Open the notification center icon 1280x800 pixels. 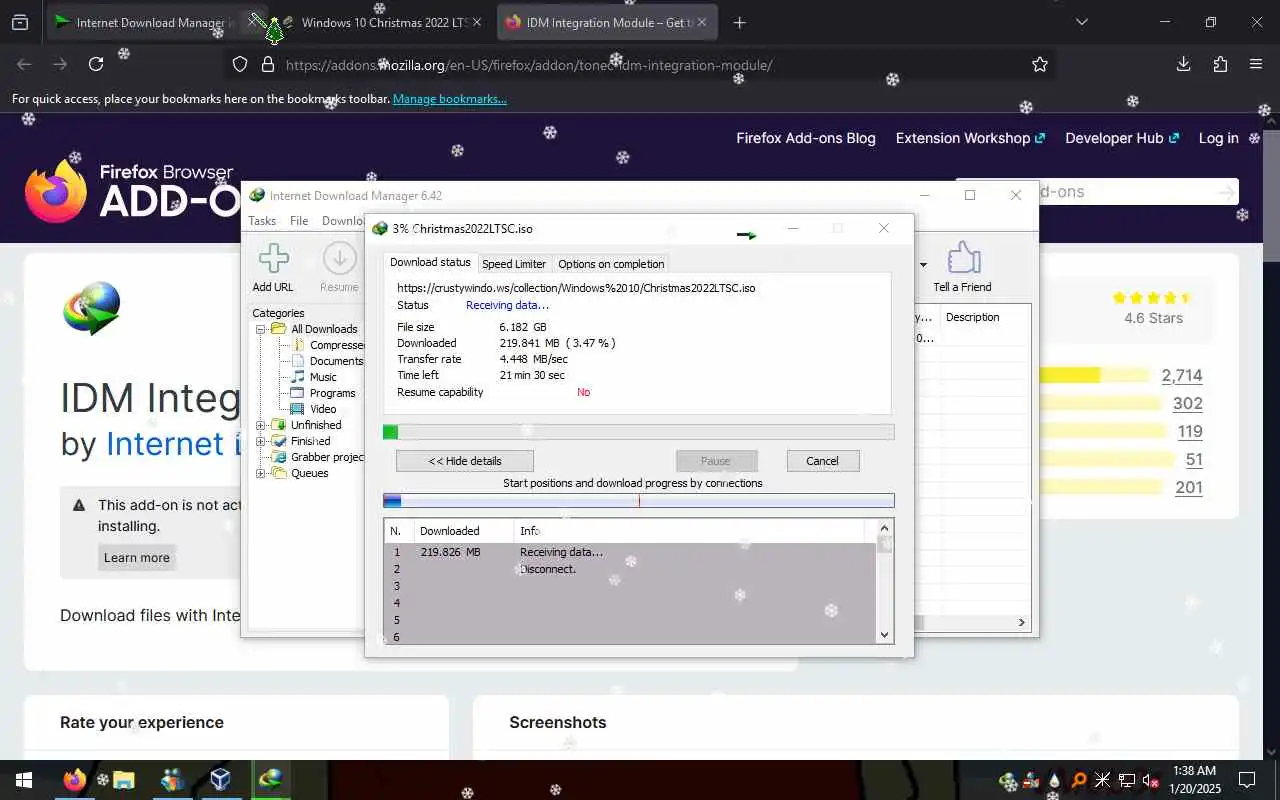coord(1247,780)
